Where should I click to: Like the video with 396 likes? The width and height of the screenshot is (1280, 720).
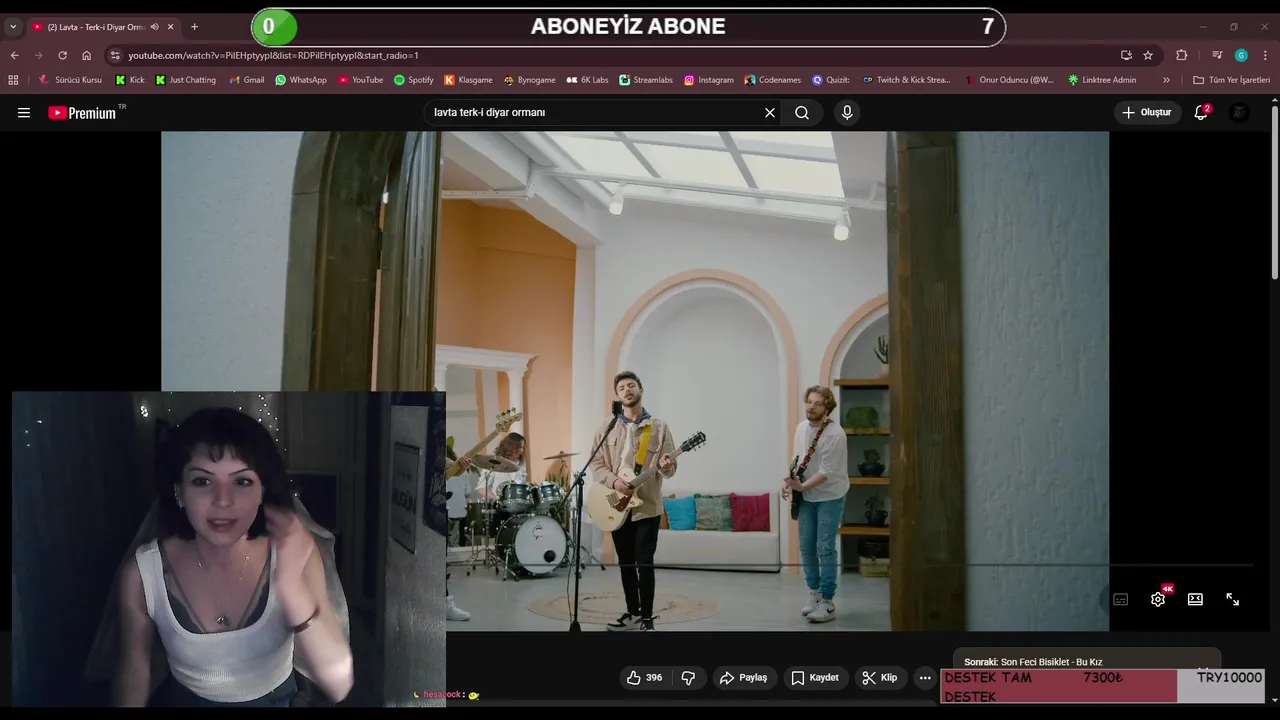[644, 678]
